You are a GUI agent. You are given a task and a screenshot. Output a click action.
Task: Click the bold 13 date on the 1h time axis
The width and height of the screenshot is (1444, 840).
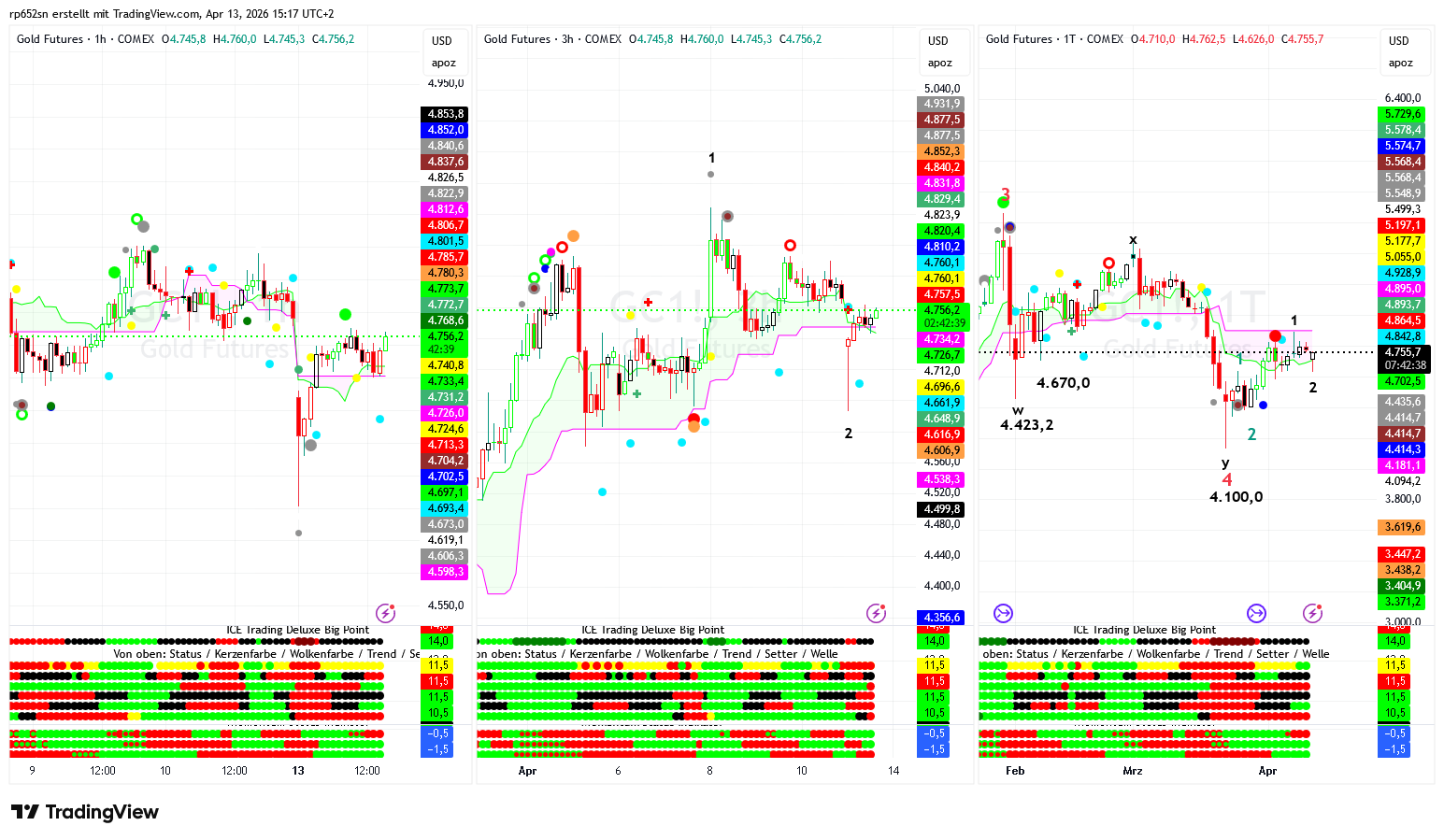(x=298, y=771)
